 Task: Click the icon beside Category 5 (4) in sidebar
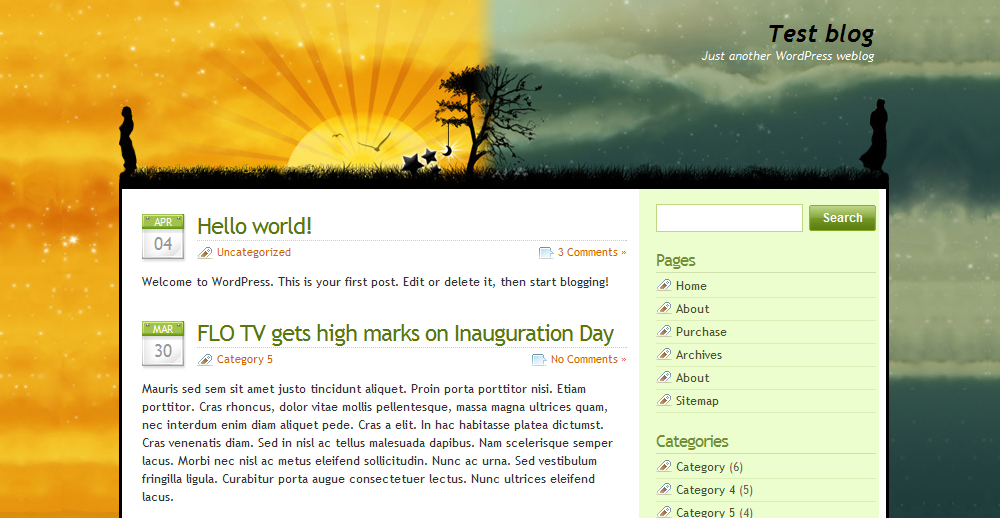click(x=664, y=512)
